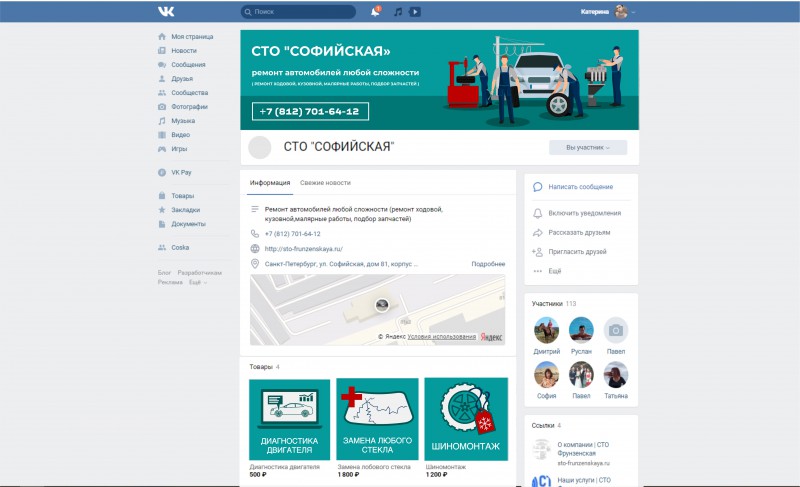Click Включить уведомления
This screenshot has height=487, width=800.
[x=585, y=213]
